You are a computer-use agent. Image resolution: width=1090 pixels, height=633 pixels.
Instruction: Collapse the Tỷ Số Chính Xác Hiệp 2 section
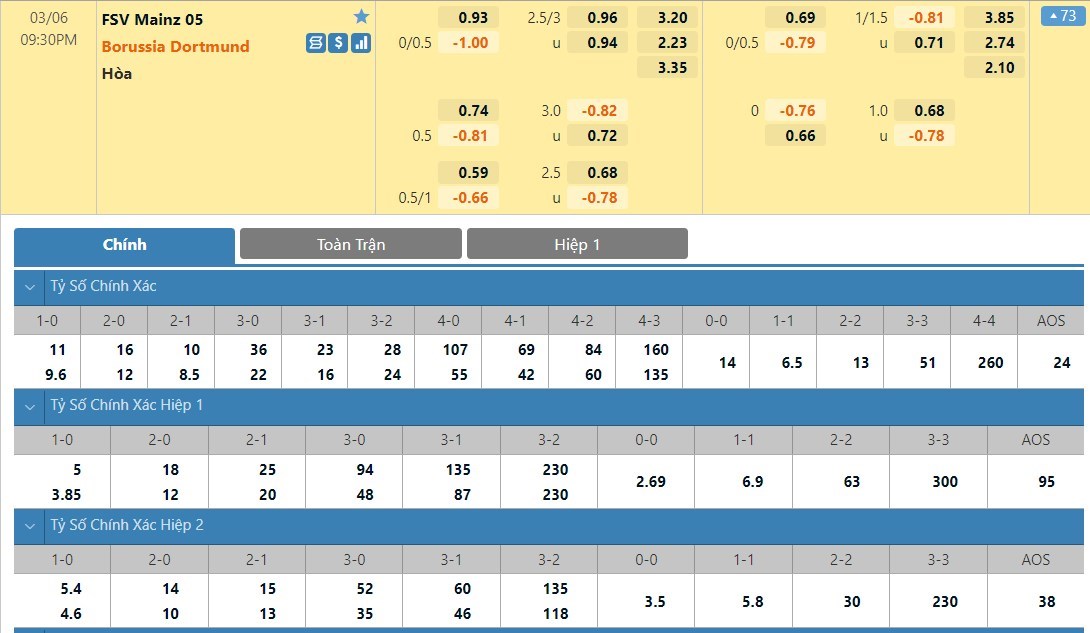30,526
